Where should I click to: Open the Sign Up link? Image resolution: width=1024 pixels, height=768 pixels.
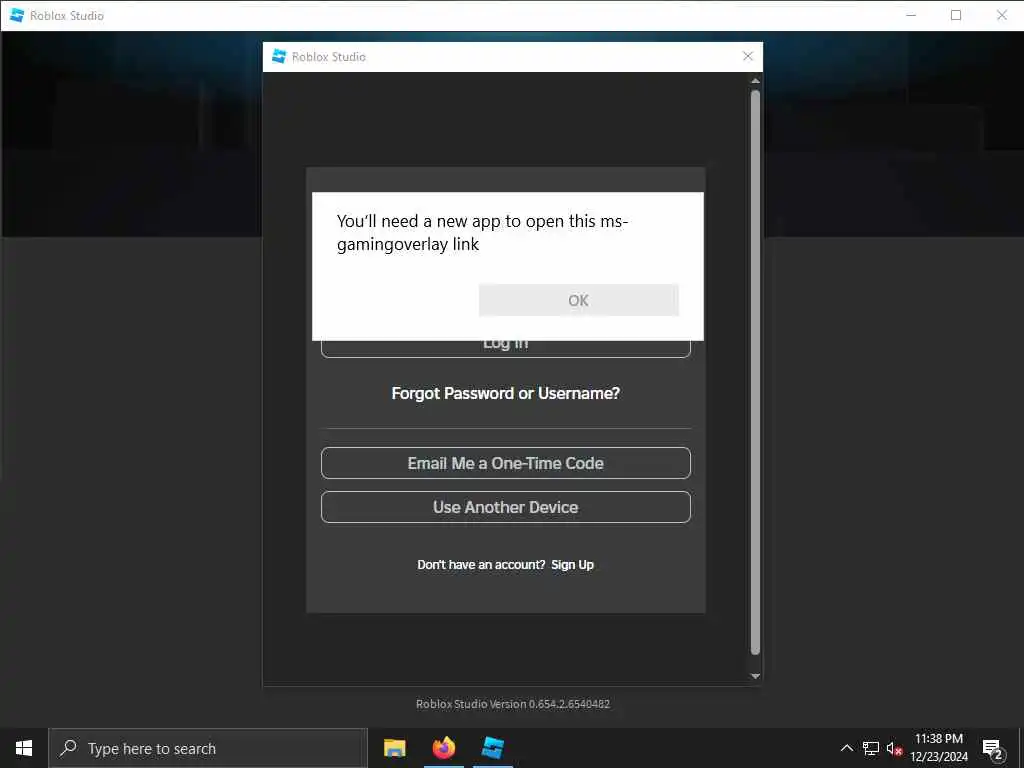572,565
